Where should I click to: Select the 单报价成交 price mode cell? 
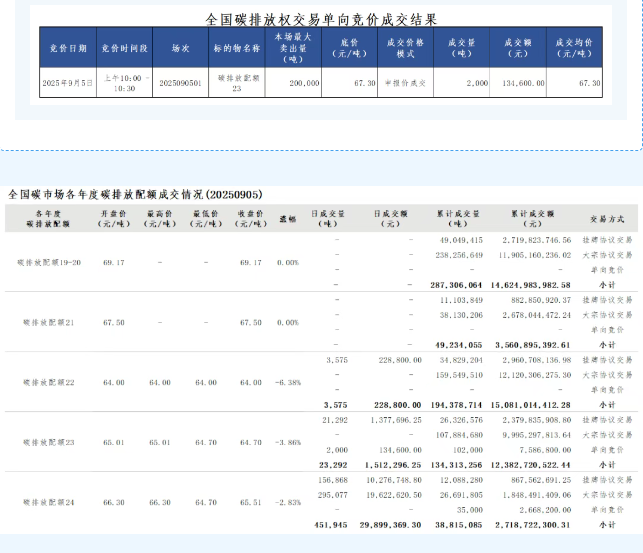pyautogui.click(x=404, y=83)
